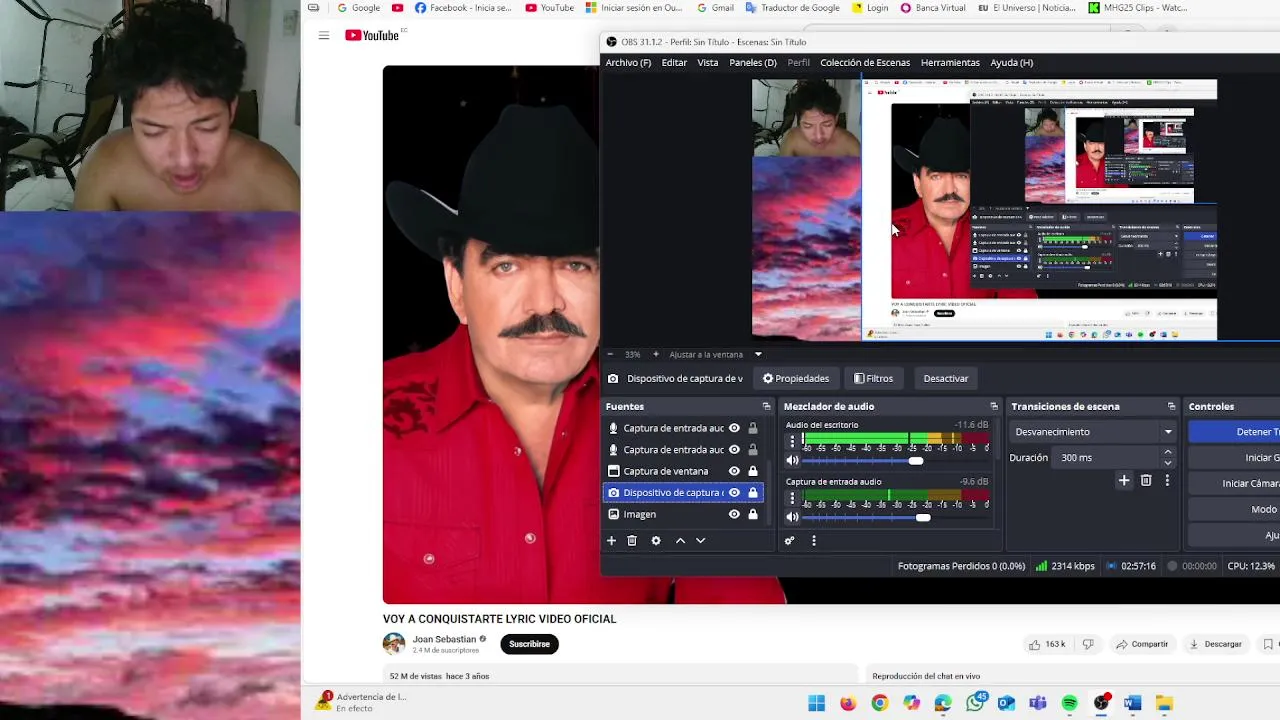Open the Editar menu
Image resolution: width=1280 pixels, height=720 pixels.
(x=674, y=62)
